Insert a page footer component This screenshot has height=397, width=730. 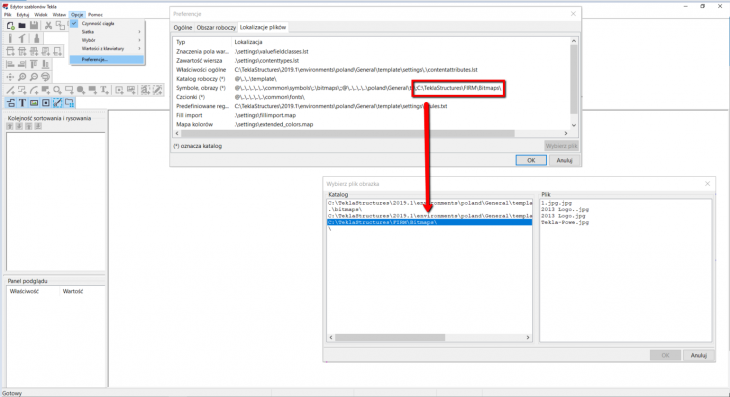(46, 51)
